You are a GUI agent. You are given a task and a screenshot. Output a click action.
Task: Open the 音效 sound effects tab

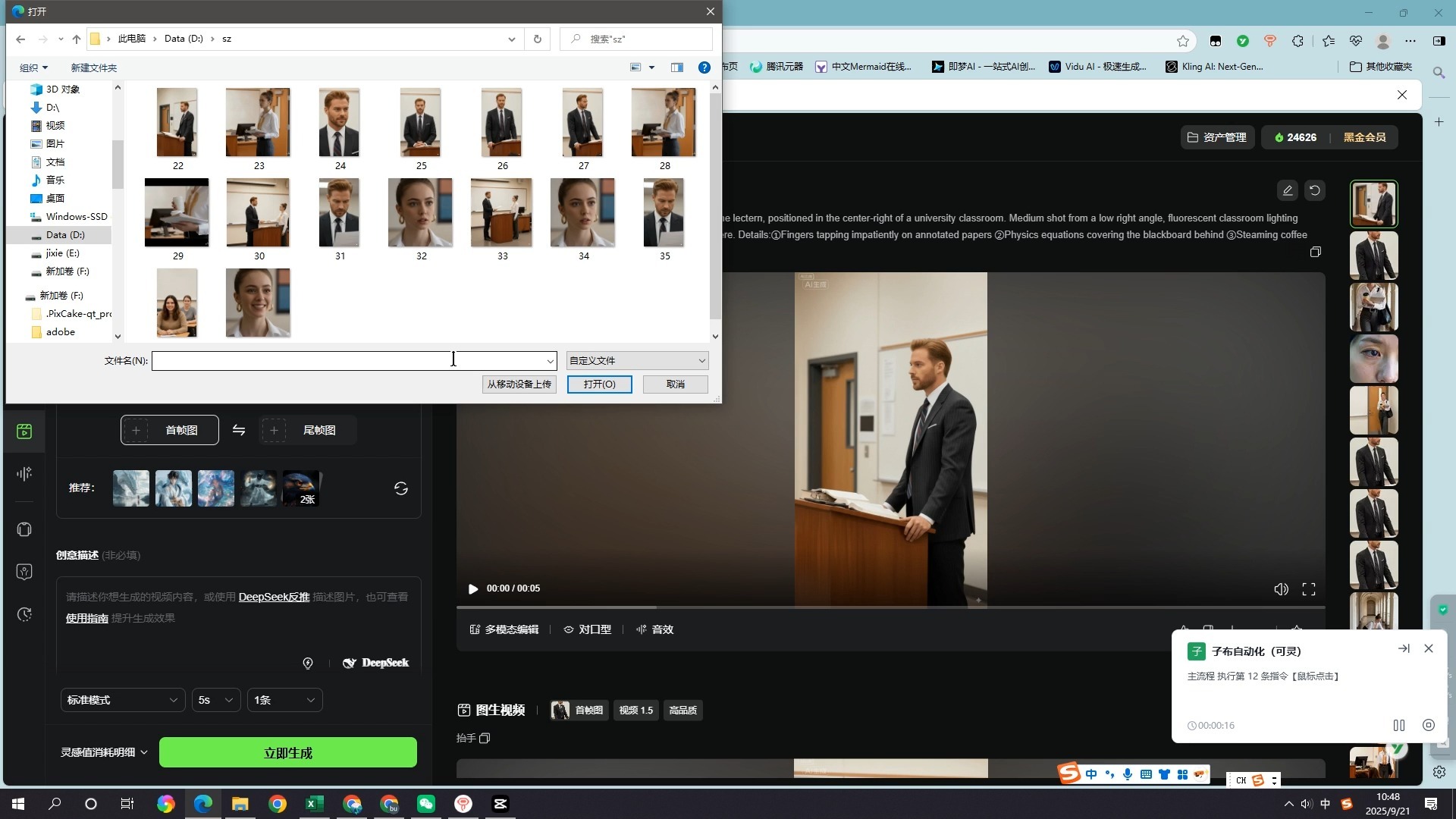point(655,629)
